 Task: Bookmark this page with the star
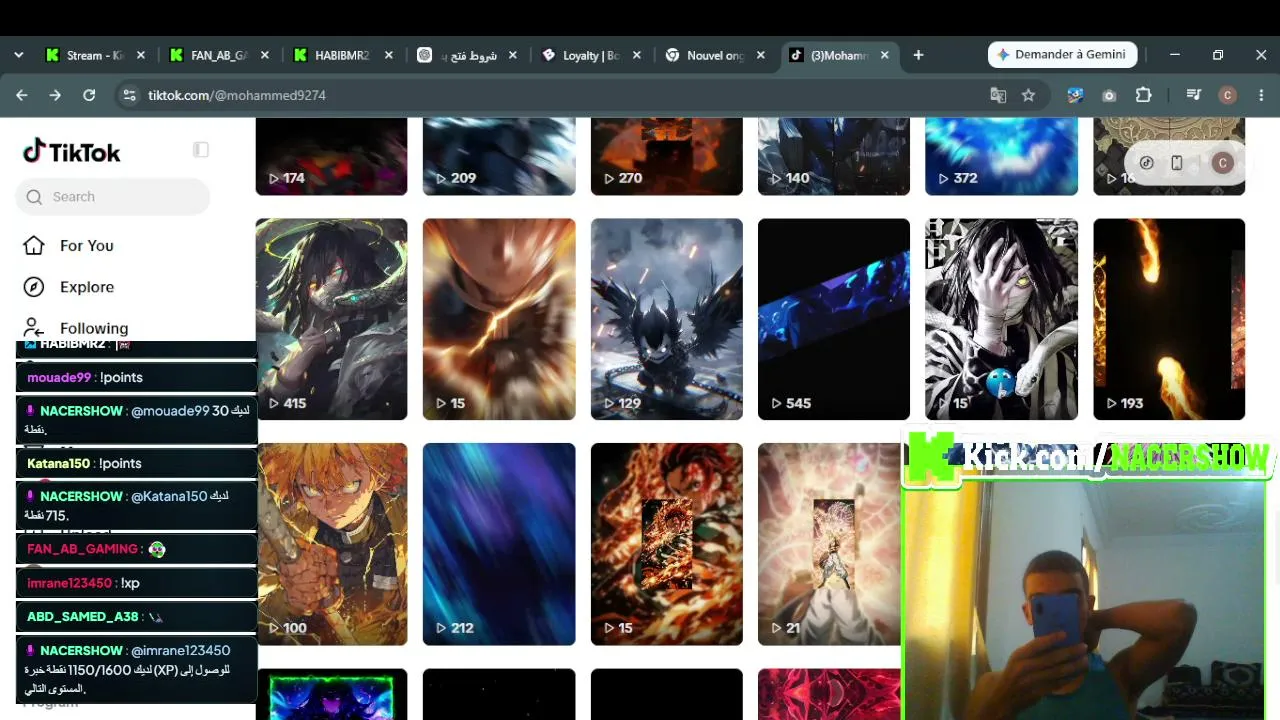tap(1028, 95)
